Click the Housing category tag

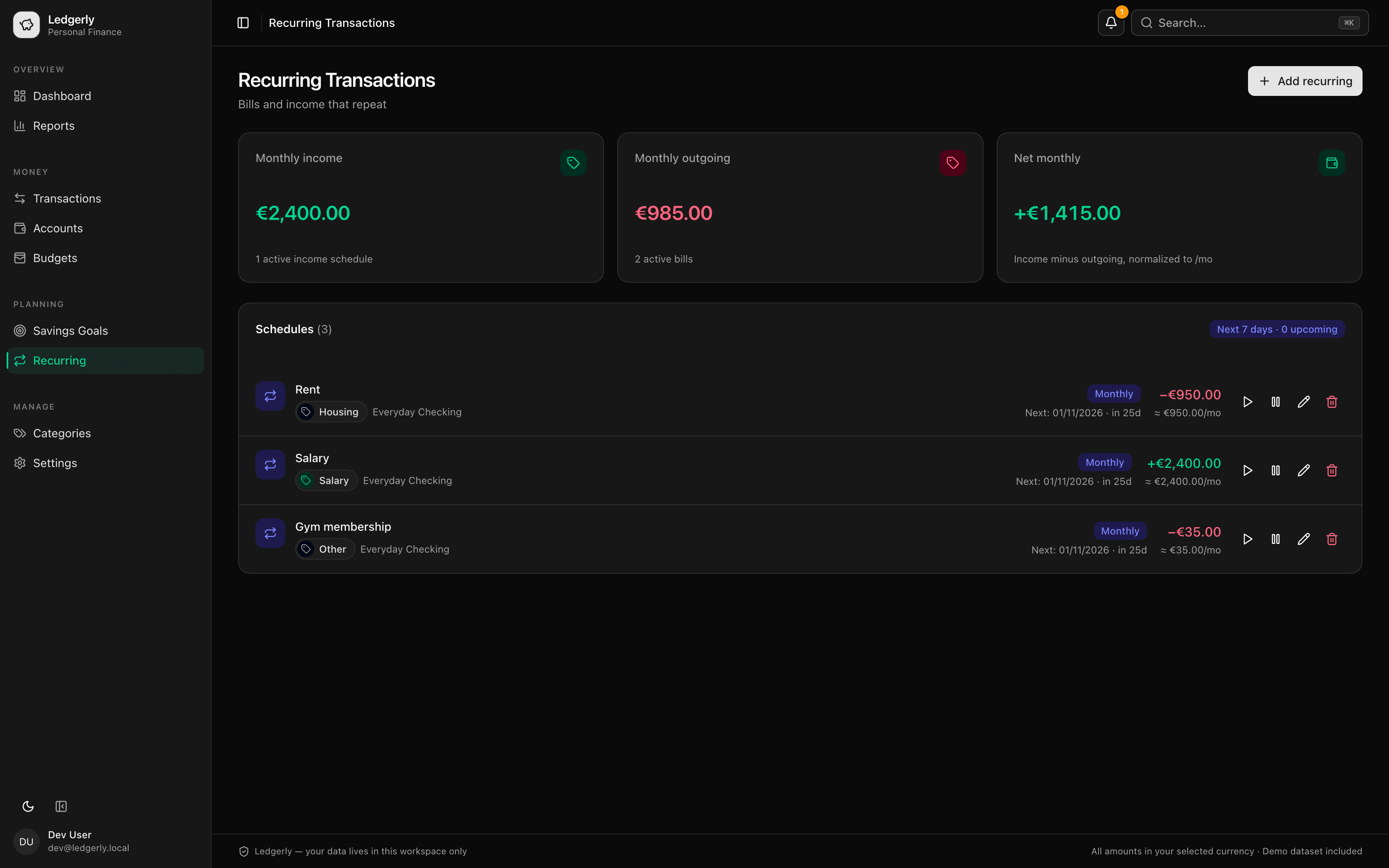331,412
